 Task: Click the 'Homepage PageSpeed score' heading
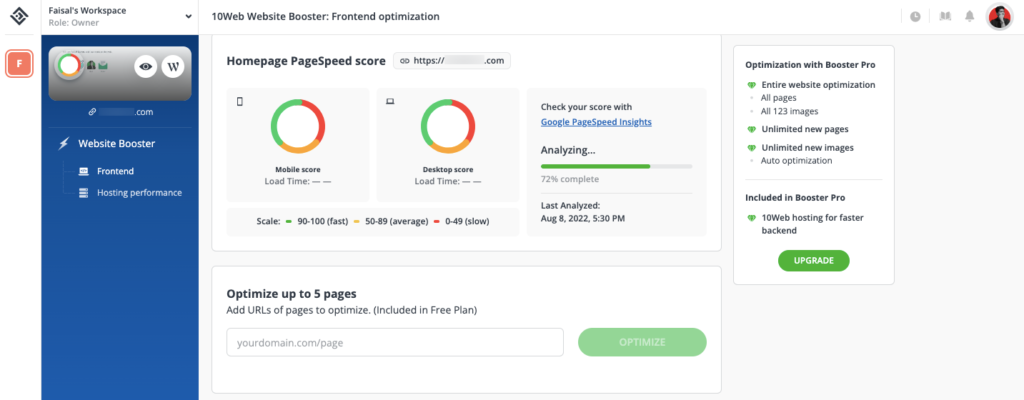pos(306,61)
